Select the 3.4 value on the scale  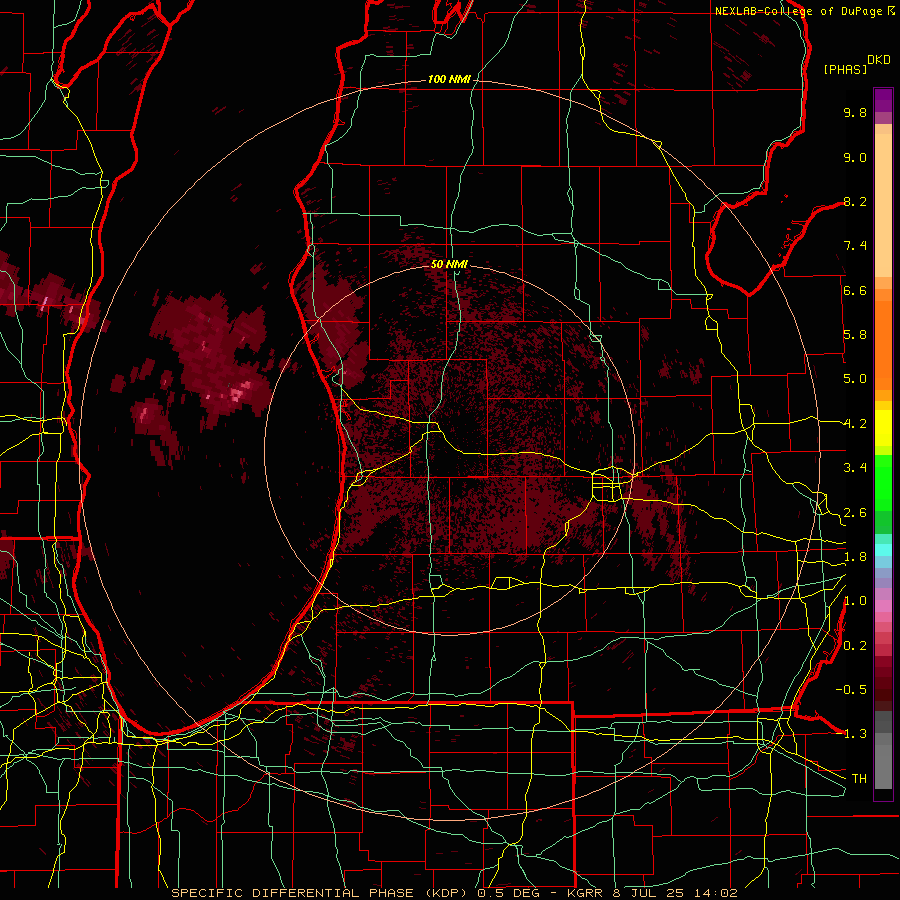click(x=855, y=468)
